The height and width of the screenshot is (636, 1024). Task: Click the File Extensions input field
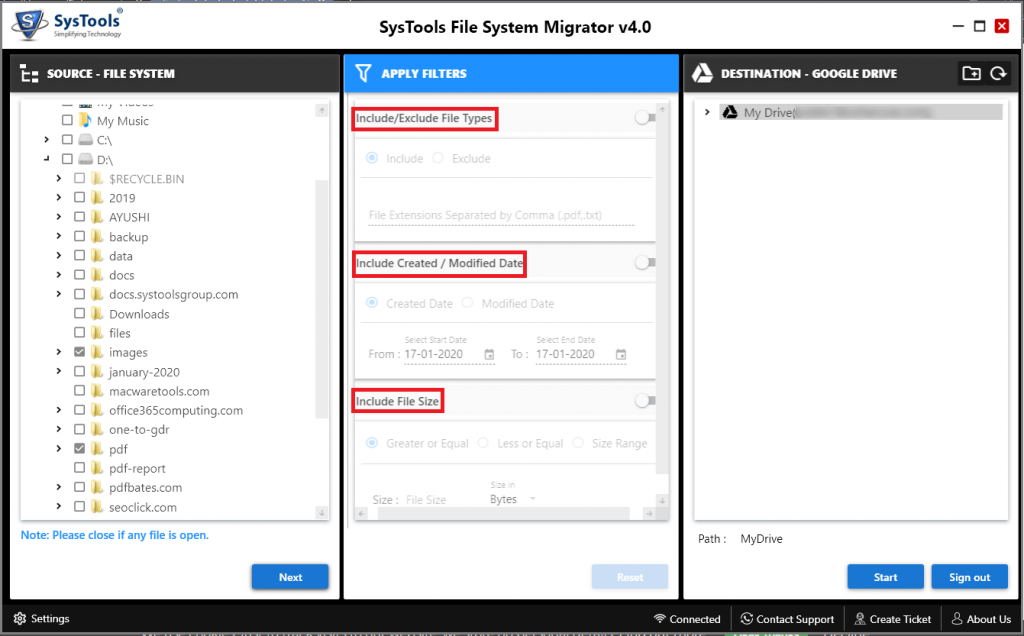500,216
